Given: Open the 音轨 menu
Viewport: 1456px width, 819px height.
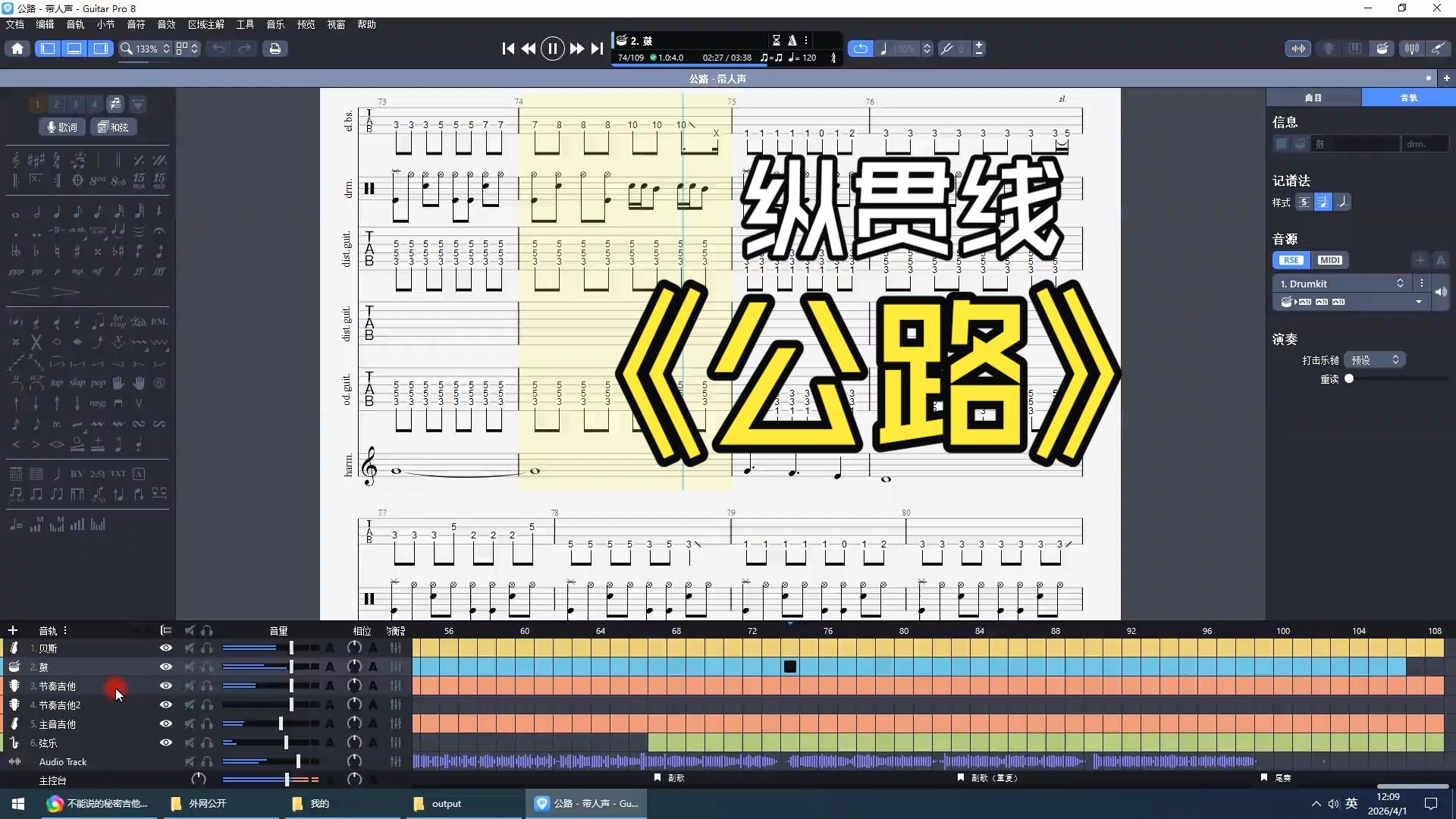Looking at the screenshot, I should (x=76, y=24).
